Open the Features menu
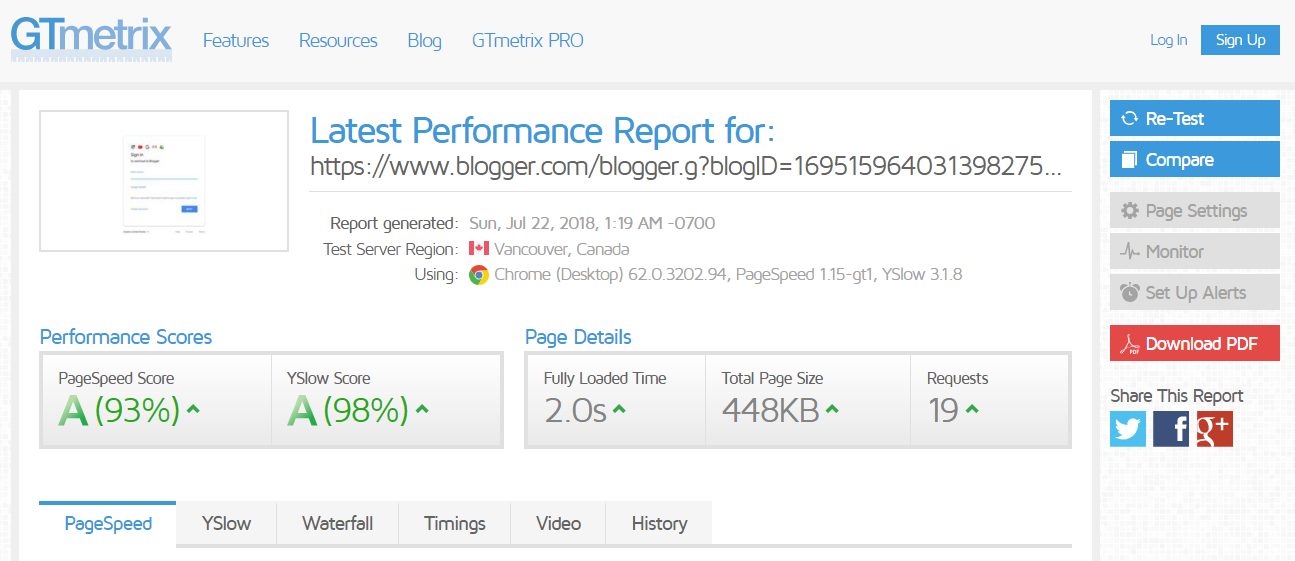The image size is (1295, 561). coord(236,41)
